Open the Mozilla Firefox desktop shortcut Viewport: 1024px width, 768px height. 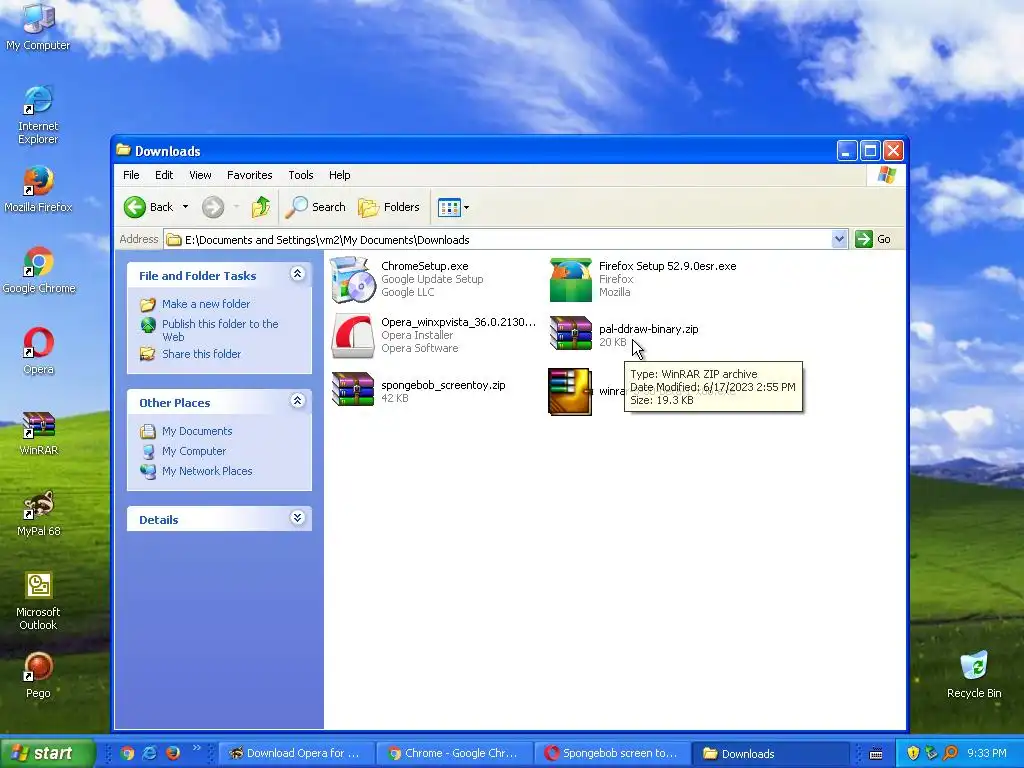[38, 189]
